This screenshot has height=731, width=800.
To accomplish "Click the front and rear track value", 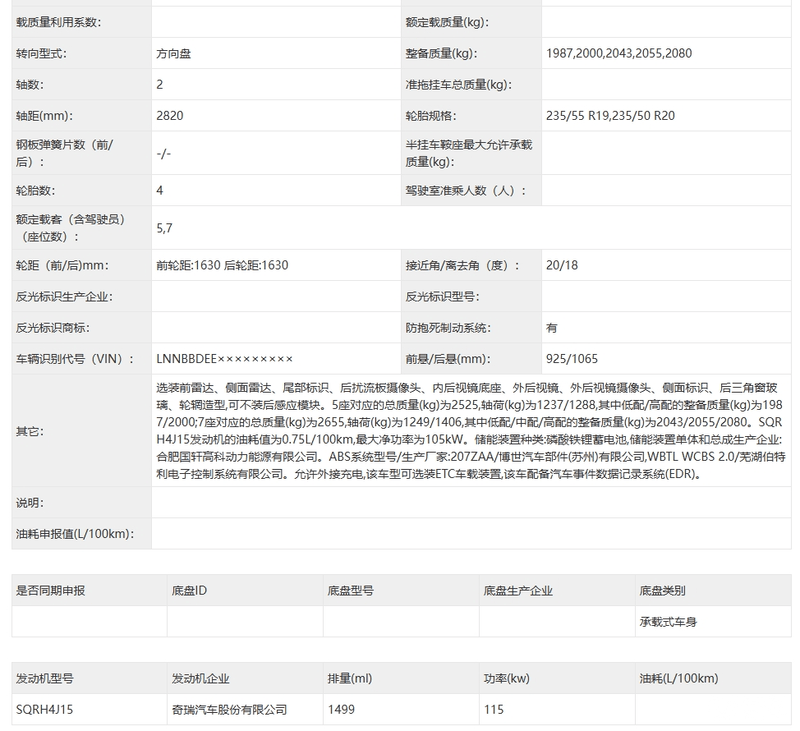I will click(x=222, y=266).
